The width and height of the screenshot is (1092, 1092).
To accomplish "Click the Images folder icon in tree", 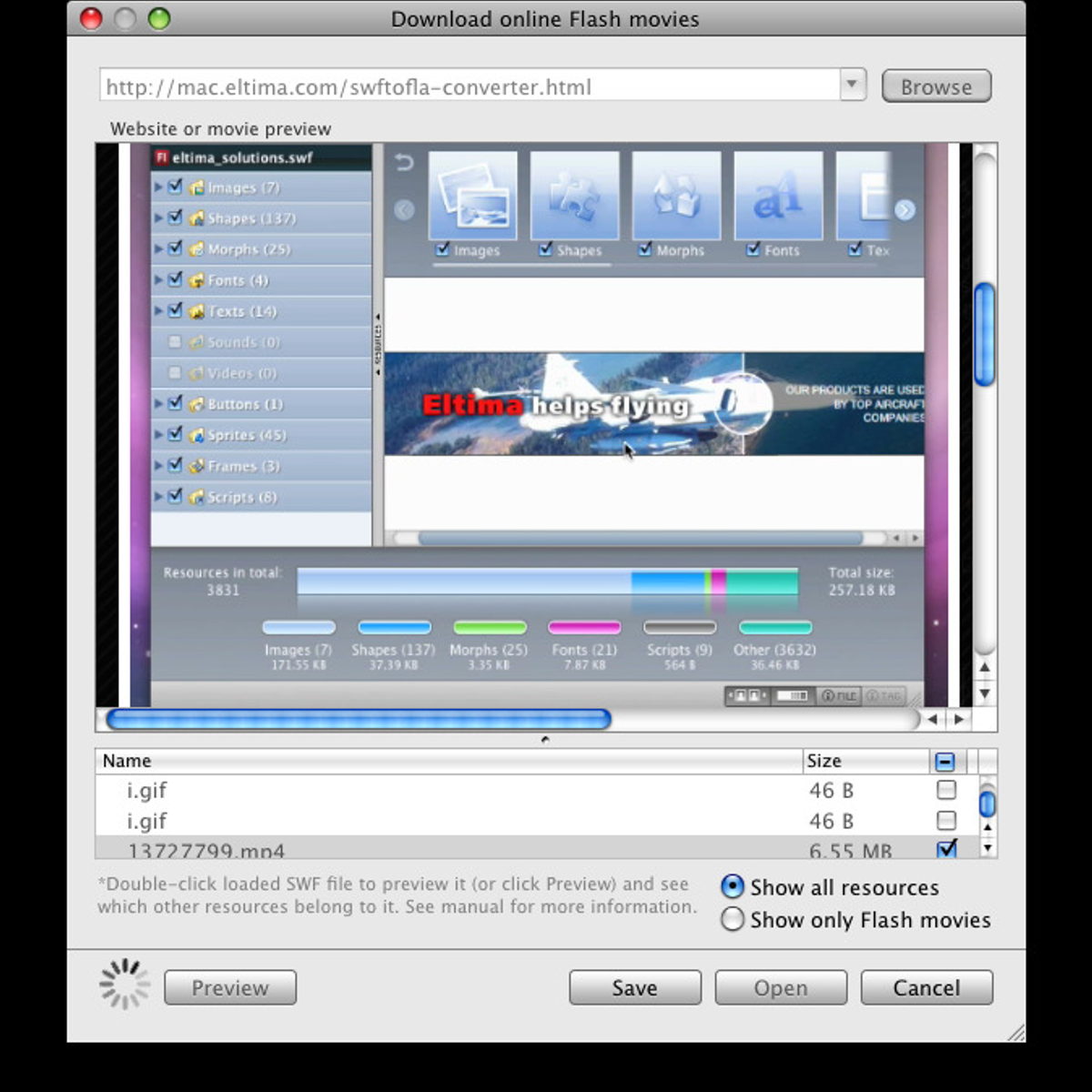I will [x=197, y=187].
